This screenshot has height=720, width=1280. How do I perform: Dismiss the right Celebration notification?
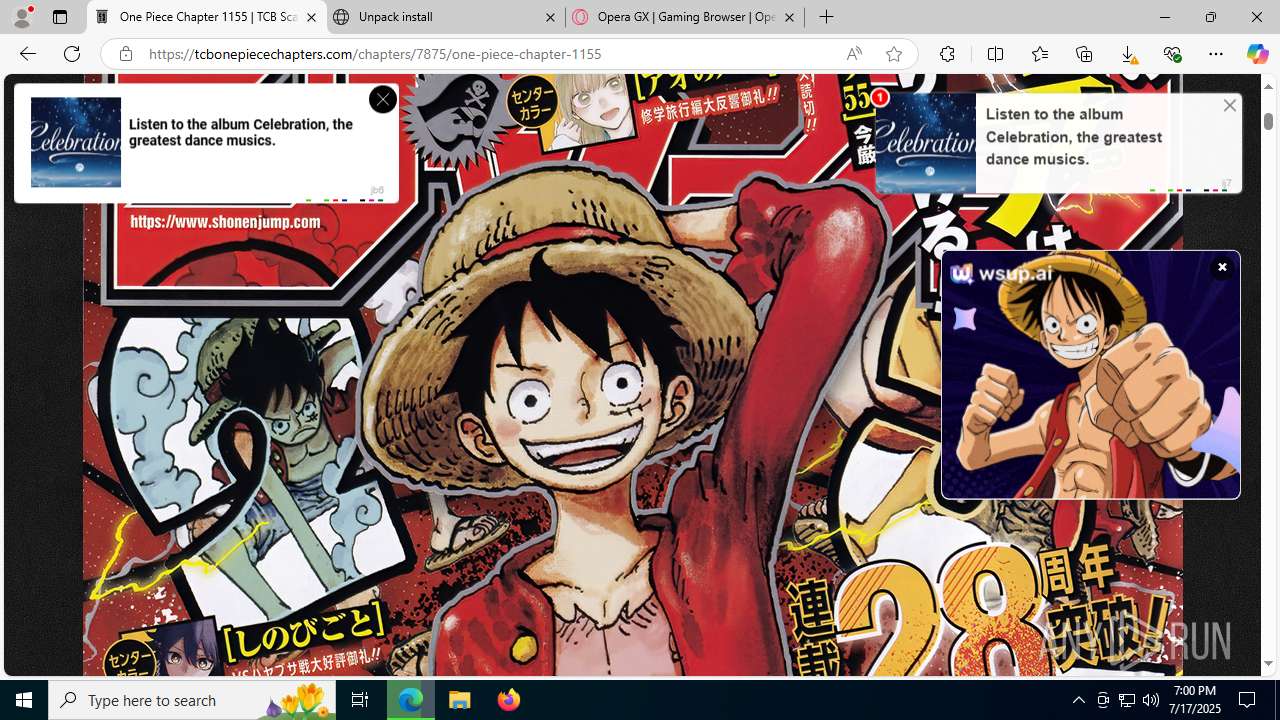coord(1230,105)
